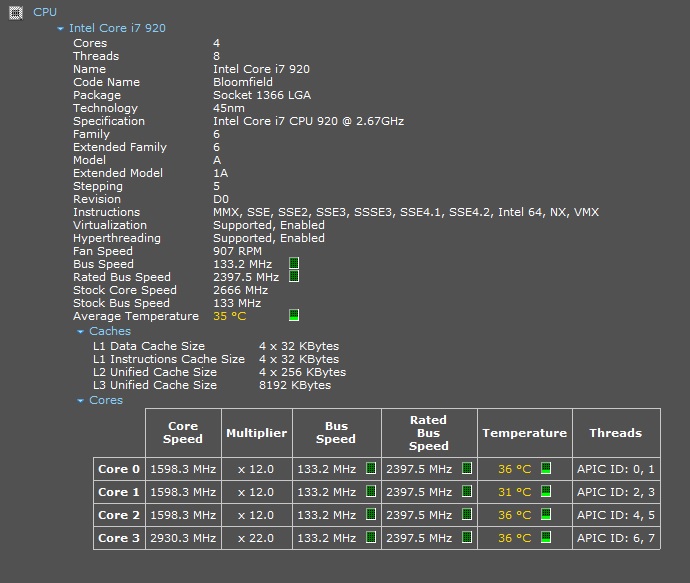Select Package value Socket 1366 LGA
Image resolution: width=690 pixels, height=583 pixels.
point(262,95)
